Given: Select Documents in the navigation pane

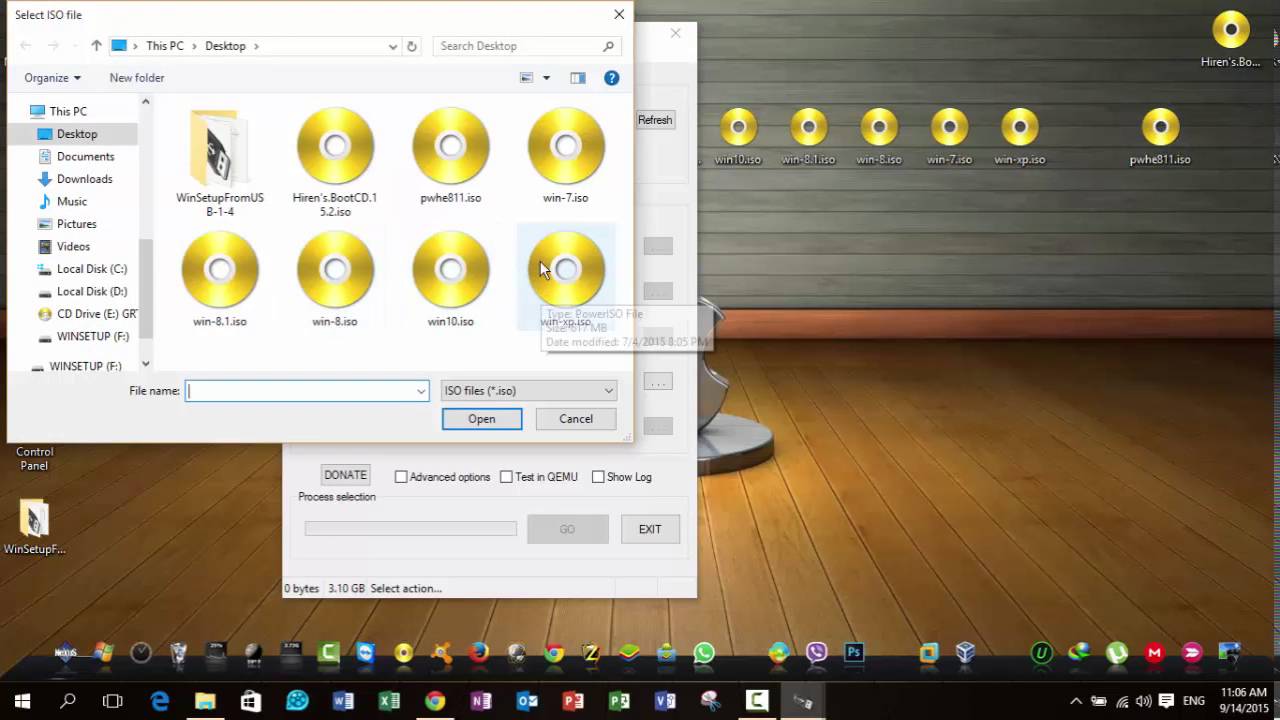Looking at the screenshot, I should (x=86, y=156).
